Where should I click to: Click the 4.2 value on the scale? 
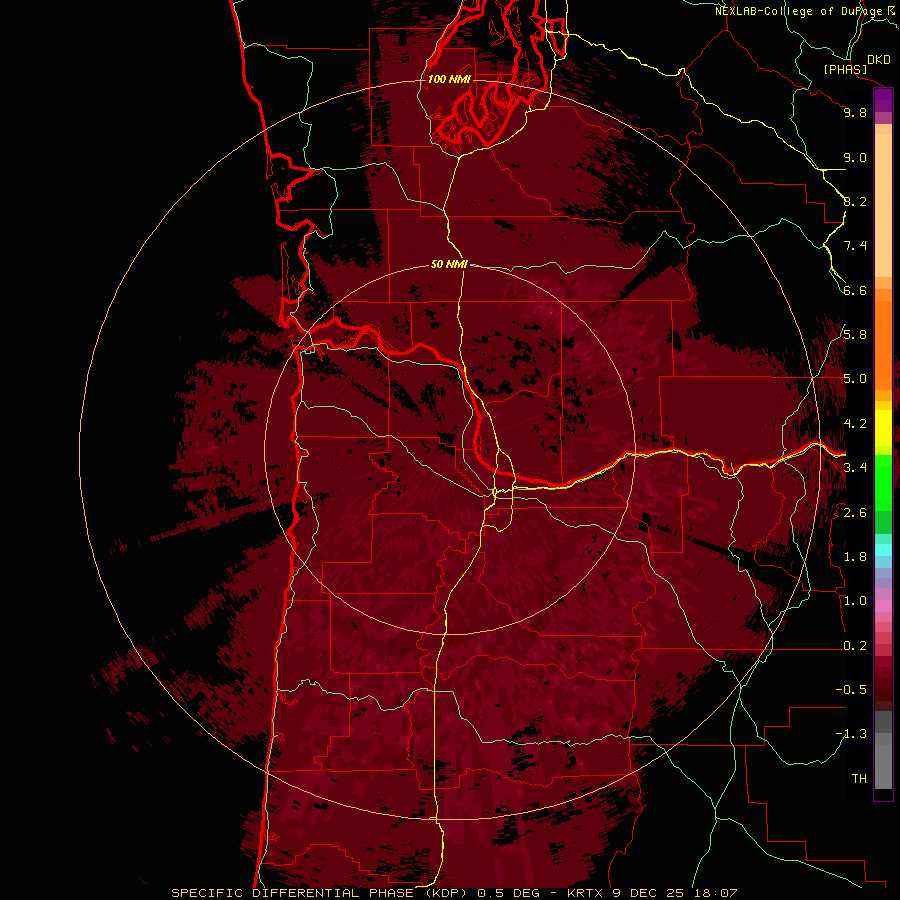[x=855, y=424]
